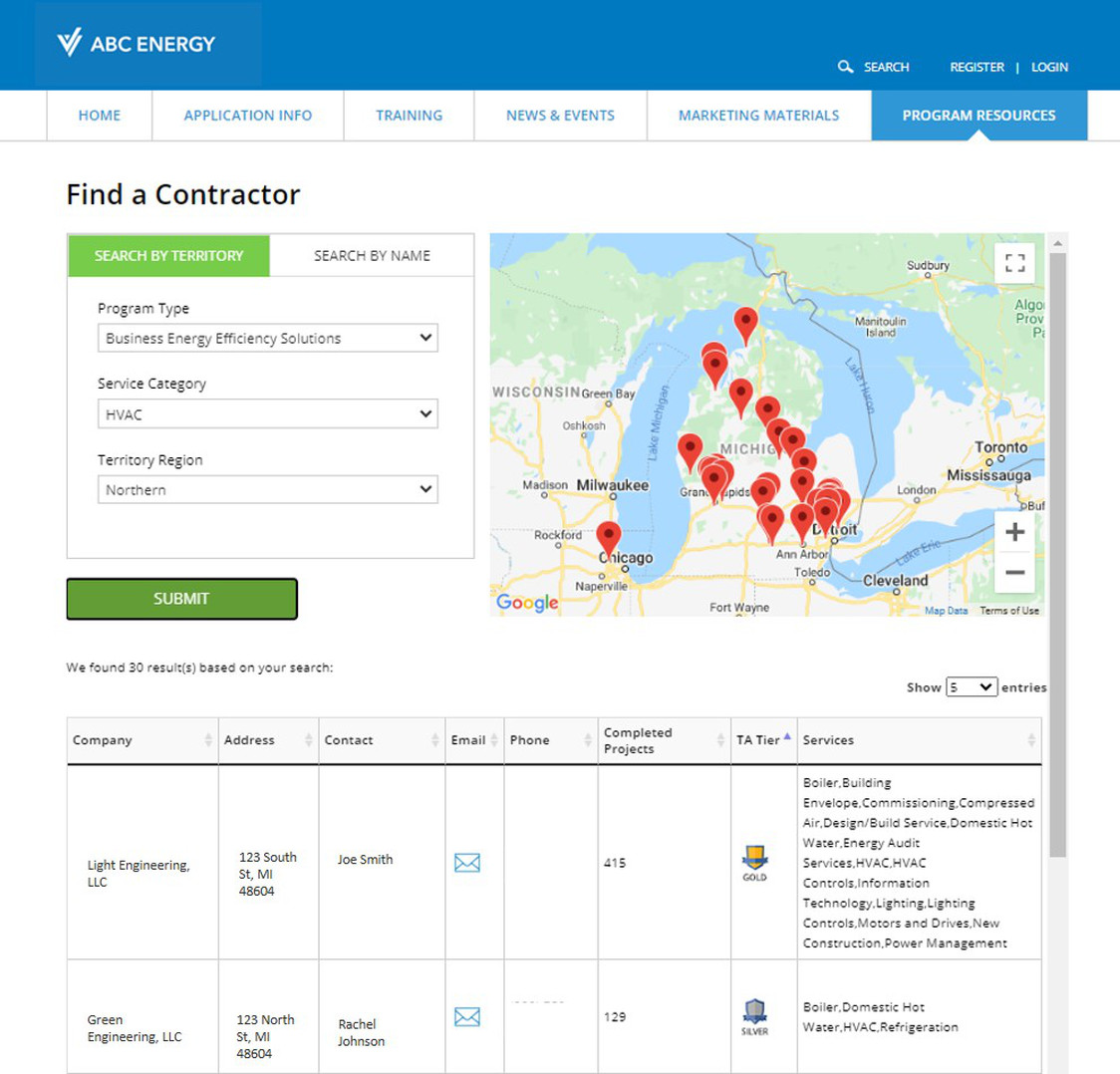Screen dimensions: 1120x1074
Task: Select the Marketing Materials menu item
Action: click(x=758, y=115)
